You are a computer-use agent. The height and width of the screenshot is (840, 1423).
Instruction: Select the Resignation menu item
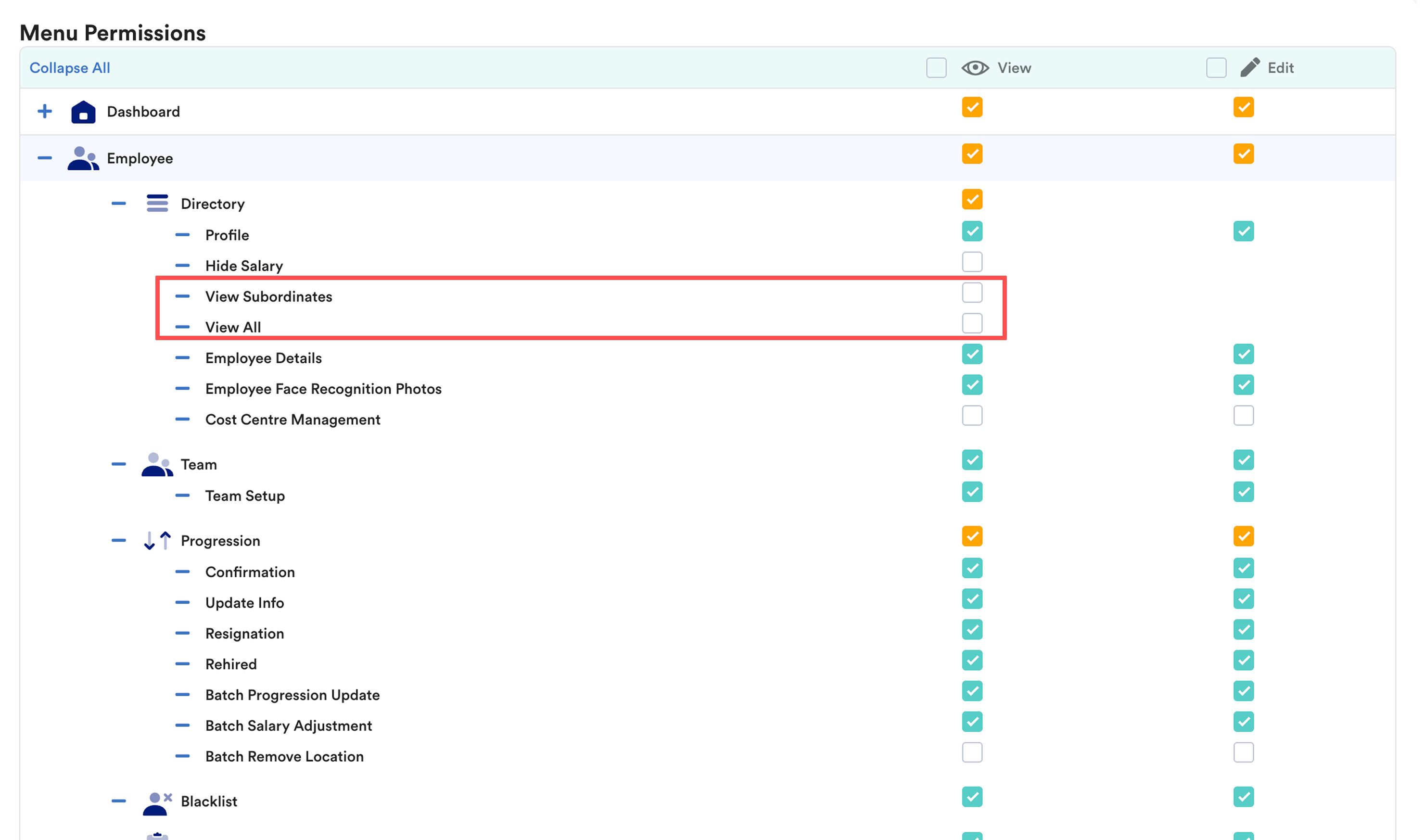pyautogui.click(x=244, y=634)
